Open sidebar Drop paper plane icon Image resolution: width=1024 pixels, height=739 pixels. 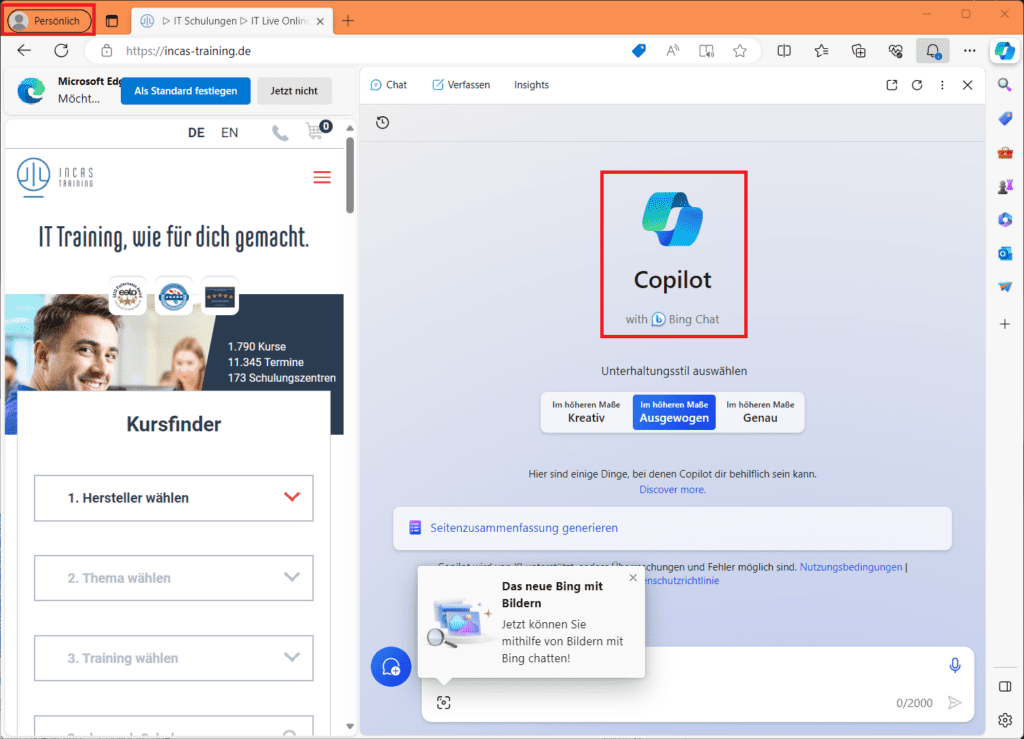tap(1005, 287)
